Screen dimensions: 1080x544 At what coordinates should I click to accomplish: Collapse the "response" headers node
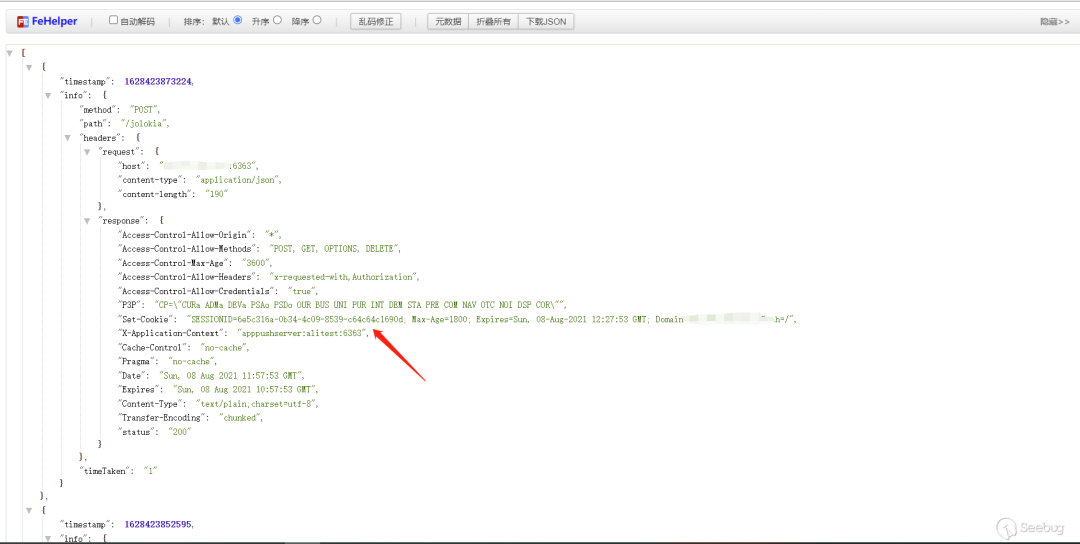click(87, 221)
